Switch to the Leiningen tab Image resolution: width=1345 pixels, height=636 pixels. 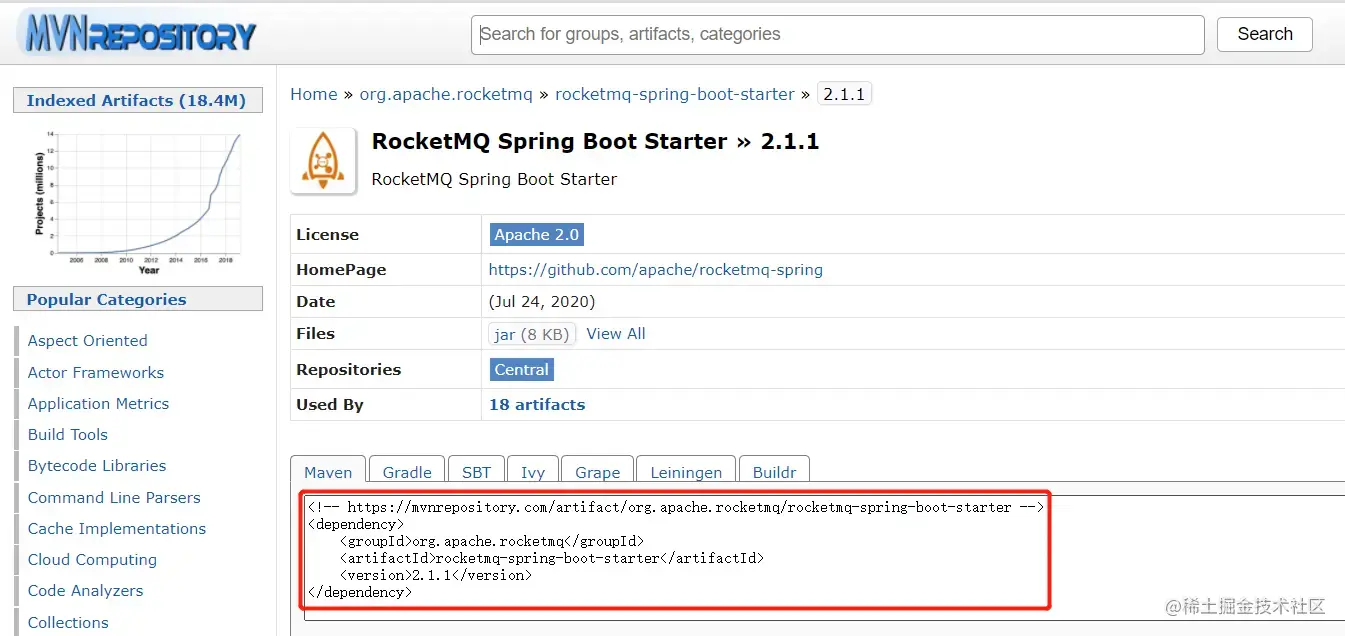click(685, 471)
